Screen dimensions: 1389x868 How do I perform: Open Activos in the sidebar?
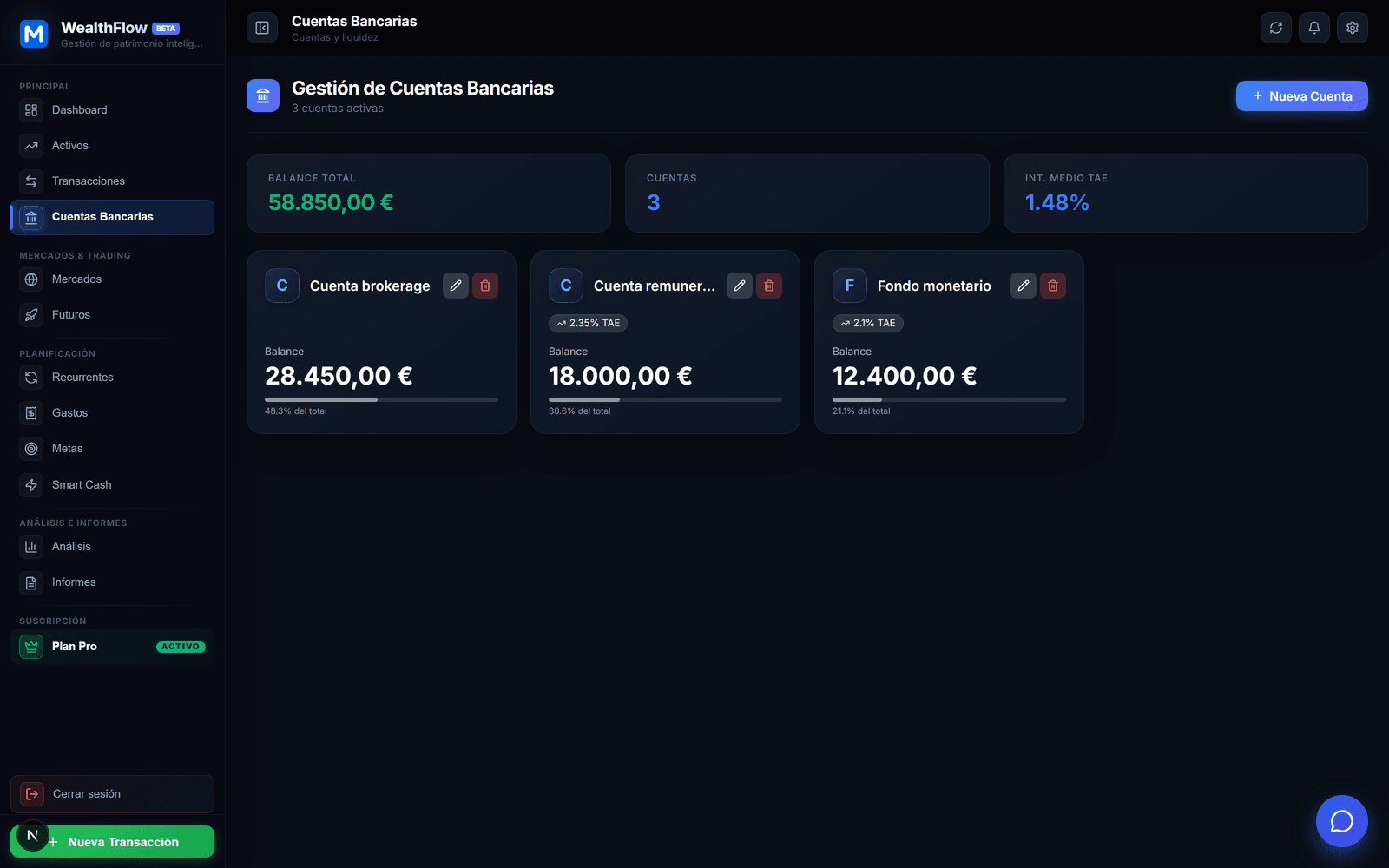[x=112, y=146]
